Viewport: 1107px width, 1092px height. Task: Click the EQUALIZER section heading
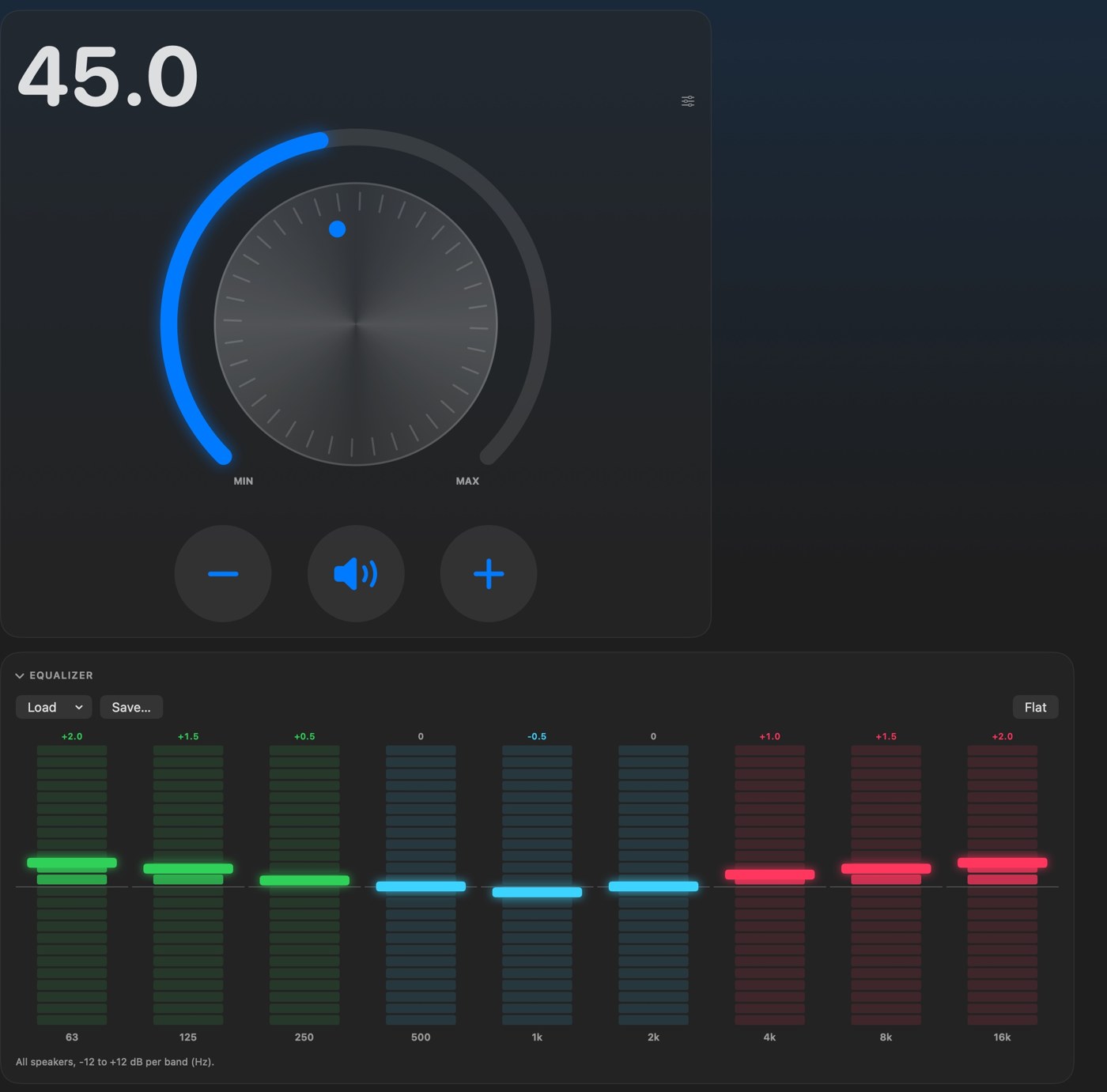61,675
